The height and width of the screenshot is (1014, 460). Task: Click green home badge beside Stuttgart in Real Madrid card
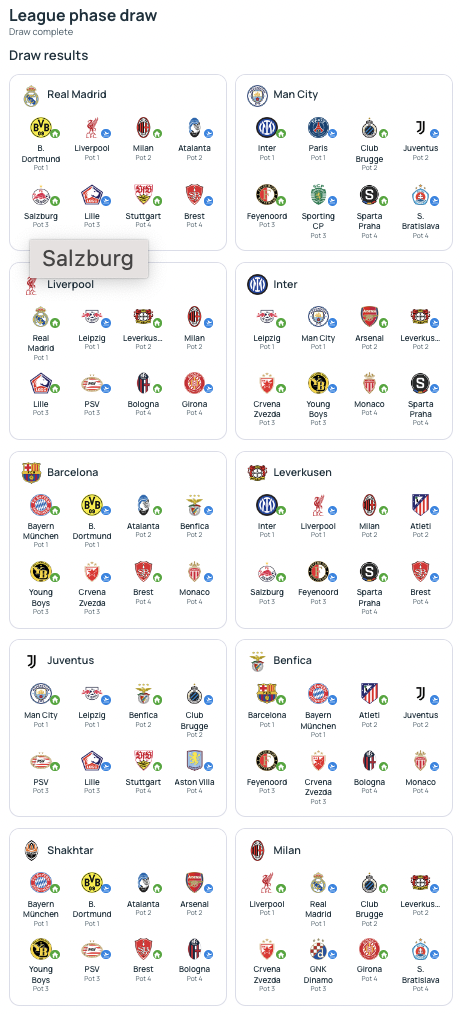tap(157, 201)
